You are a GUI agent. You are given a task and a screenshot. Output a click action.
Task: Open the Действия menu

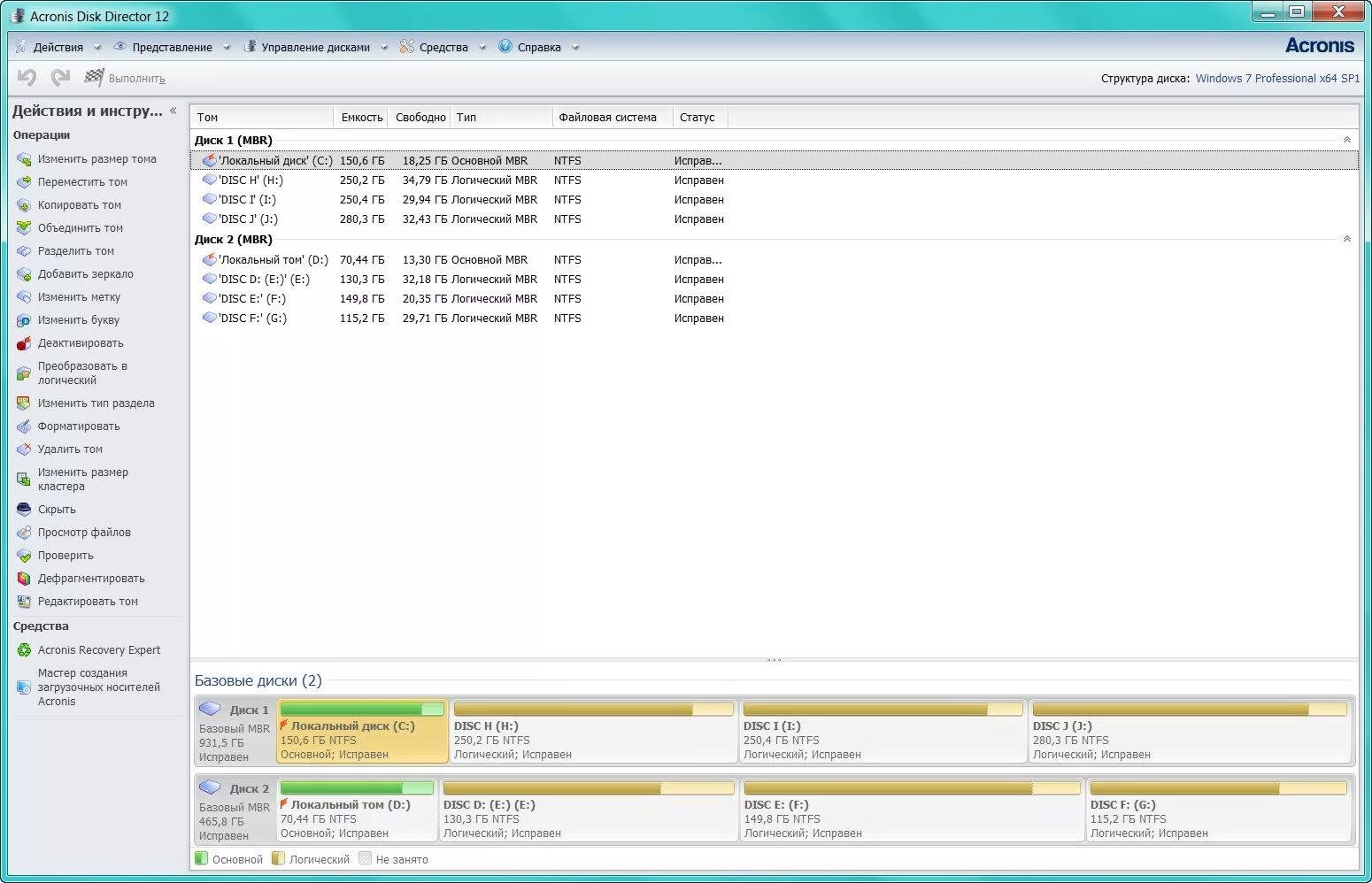(58, 47)
